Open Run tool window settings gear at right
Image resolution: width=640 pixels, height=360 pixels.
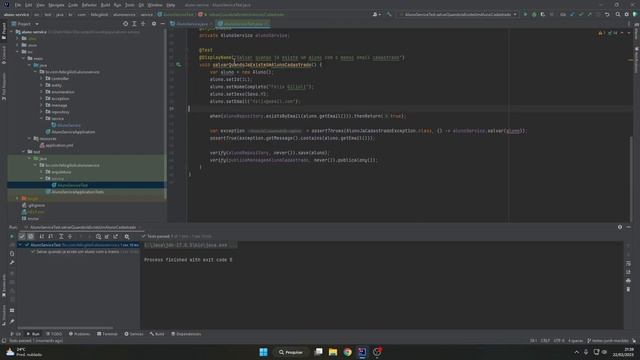[x=620, y=227]
